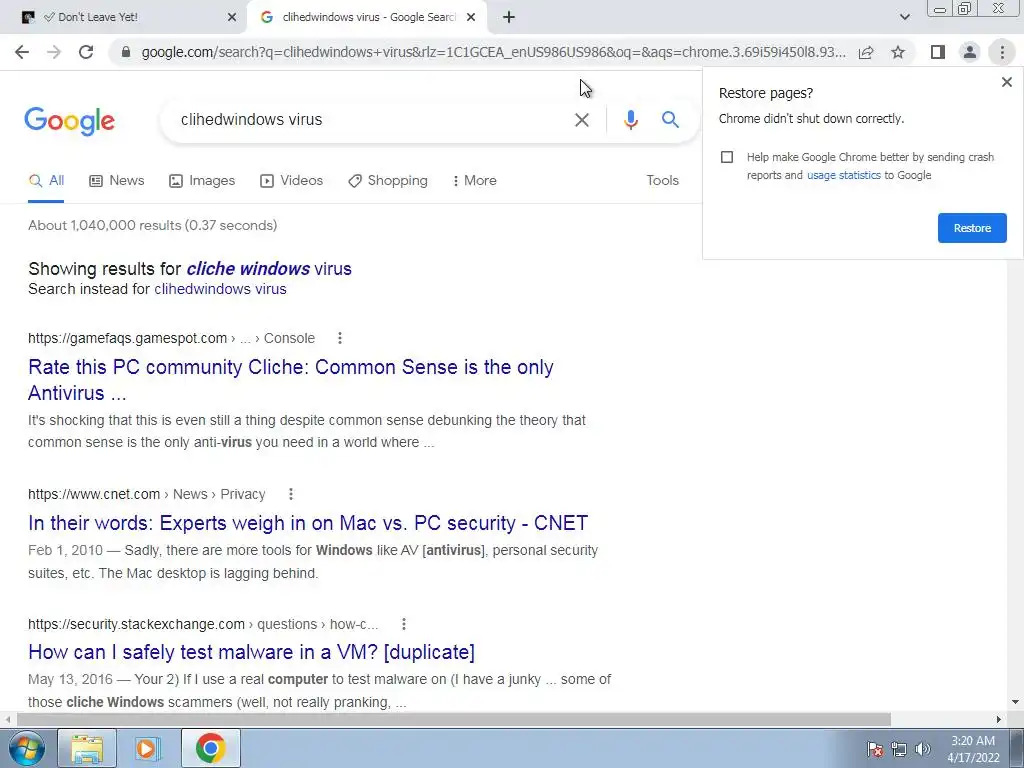
Task: Switch to Shopping results
Action: [x=388, y=181]
